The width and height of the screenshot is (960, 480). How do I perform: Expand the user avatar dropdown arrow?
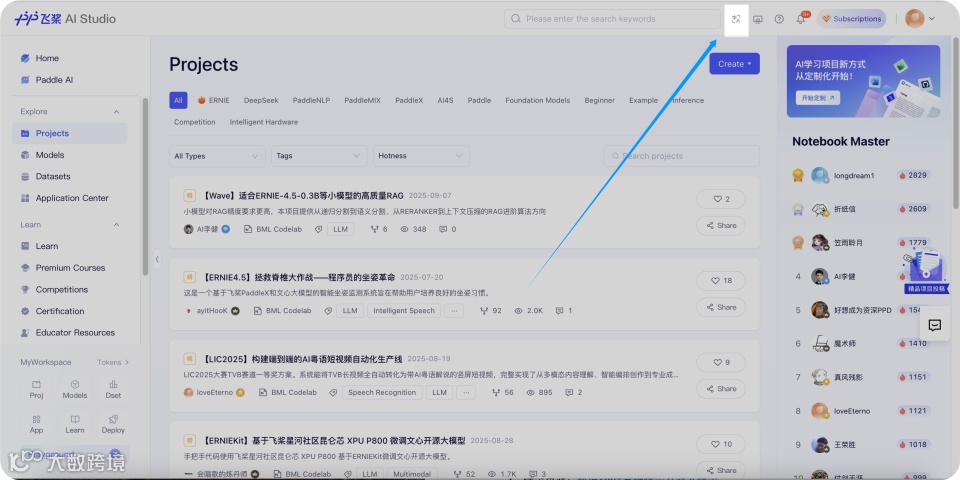pyautogui.click(x=932, y=19)
